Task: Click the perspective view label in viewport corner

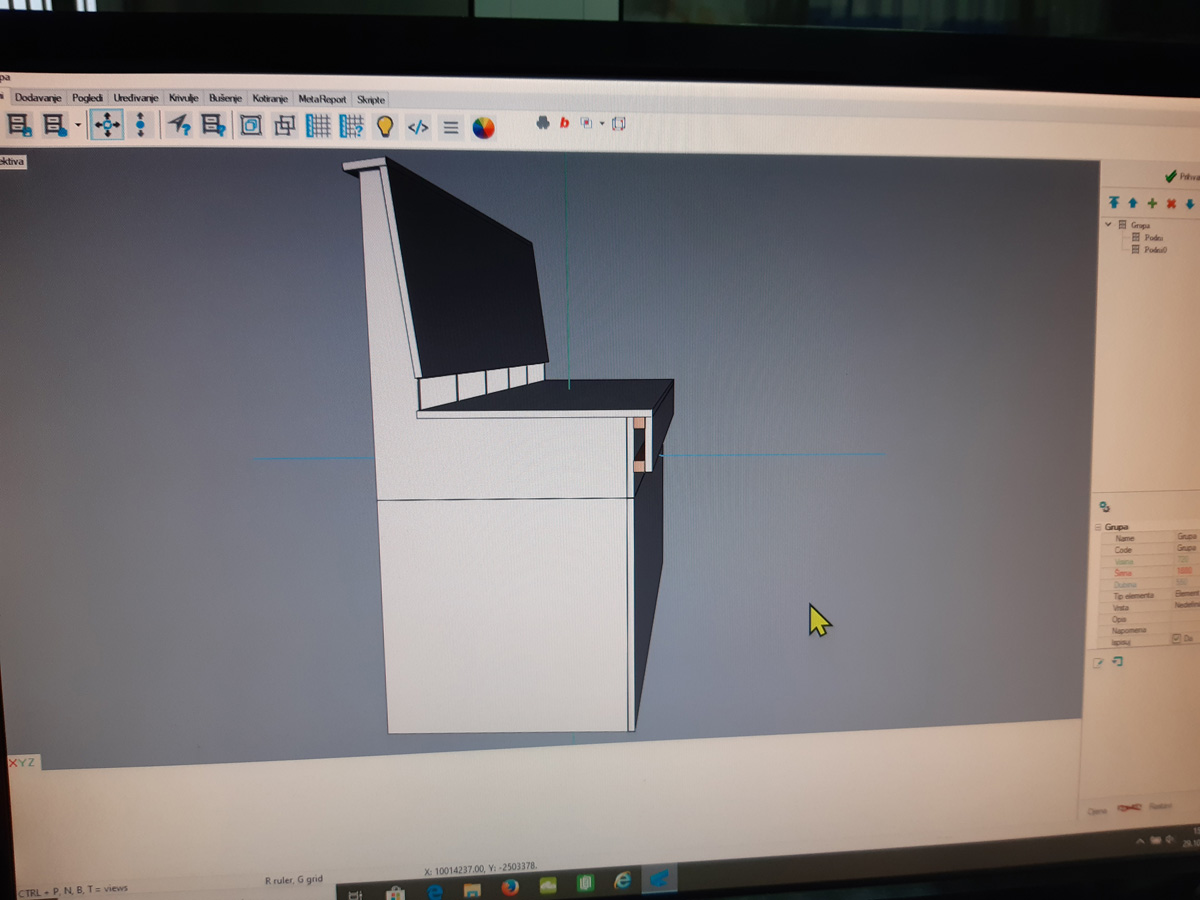Action: pos(12,161)
